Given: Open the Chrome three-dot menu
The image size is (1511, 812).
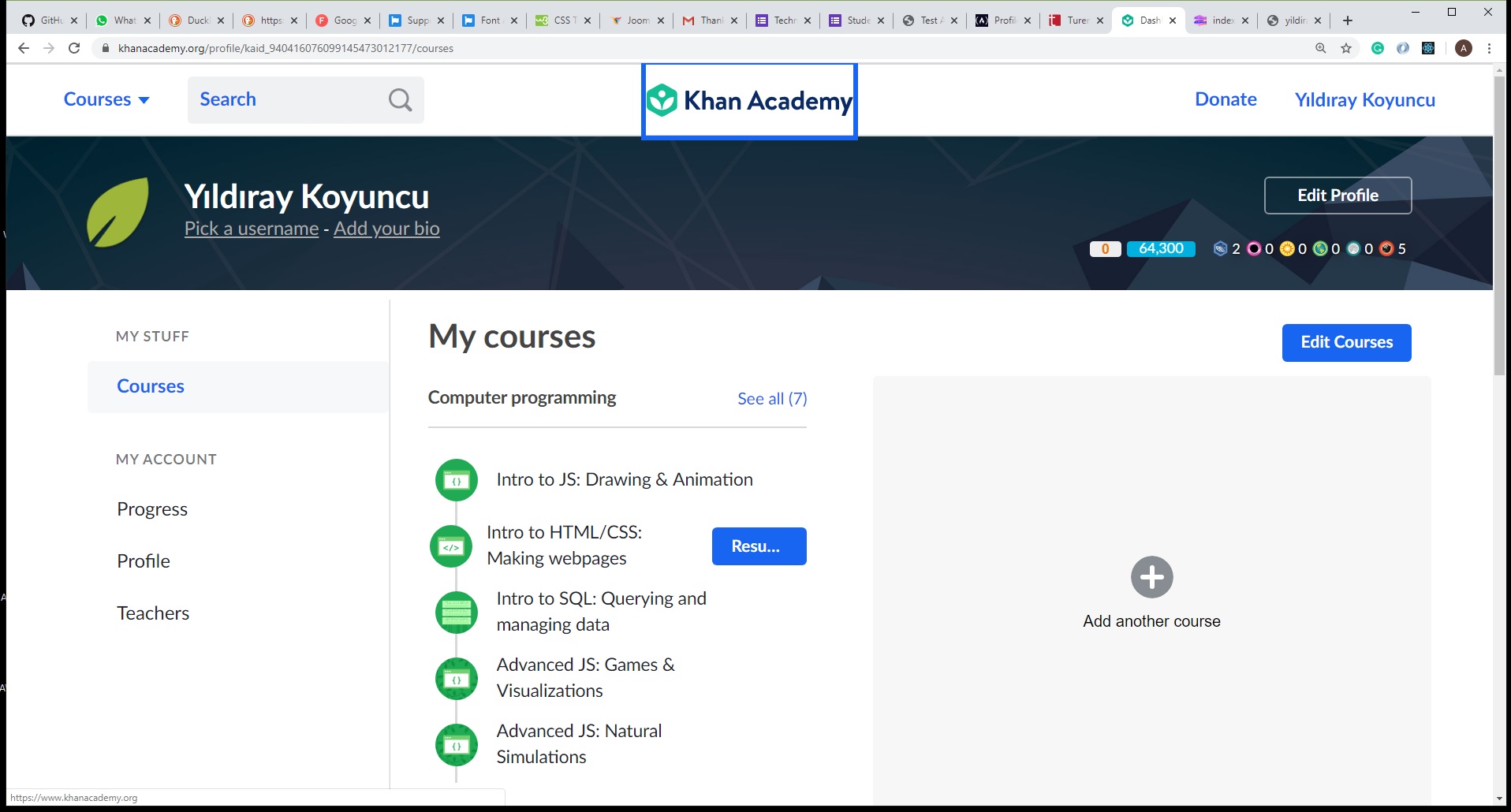Looking at the screenshot, I should pos(1489,48).
